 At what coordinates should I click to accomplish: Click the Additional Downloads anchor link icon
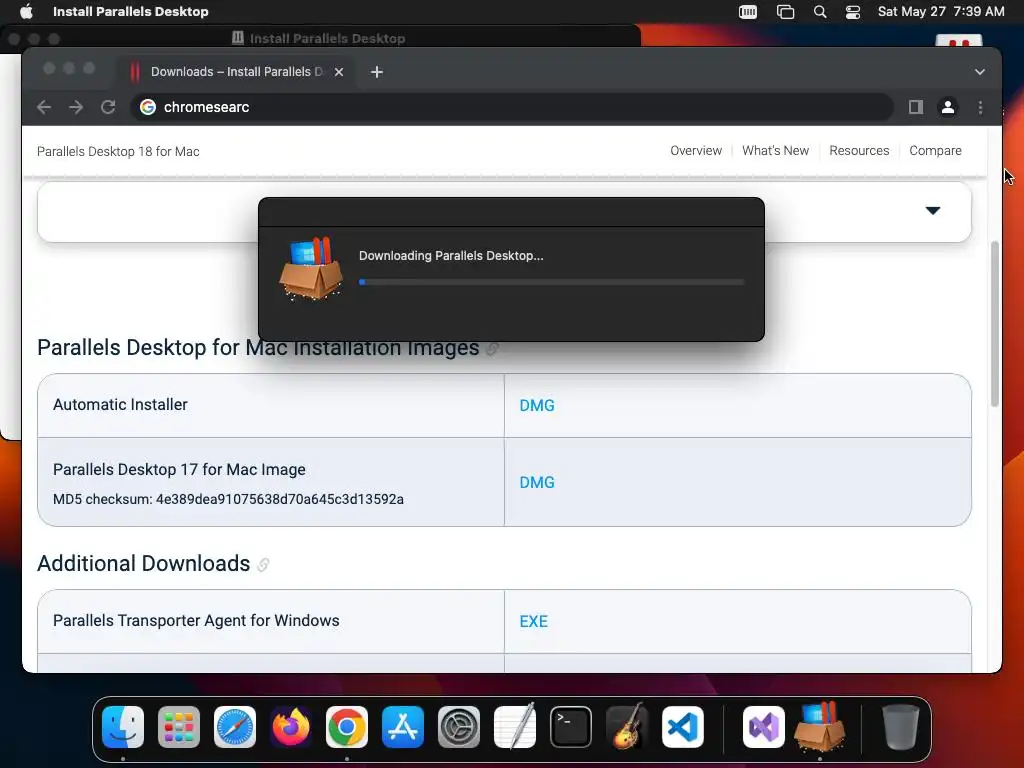click(263, 564)
